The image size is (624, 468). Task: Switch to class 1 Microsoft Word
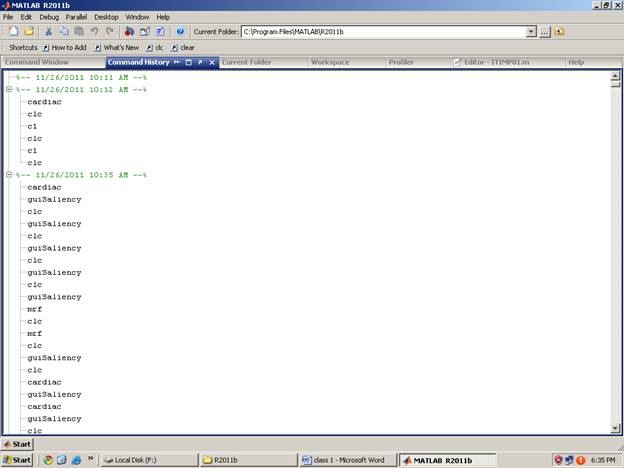348,460
